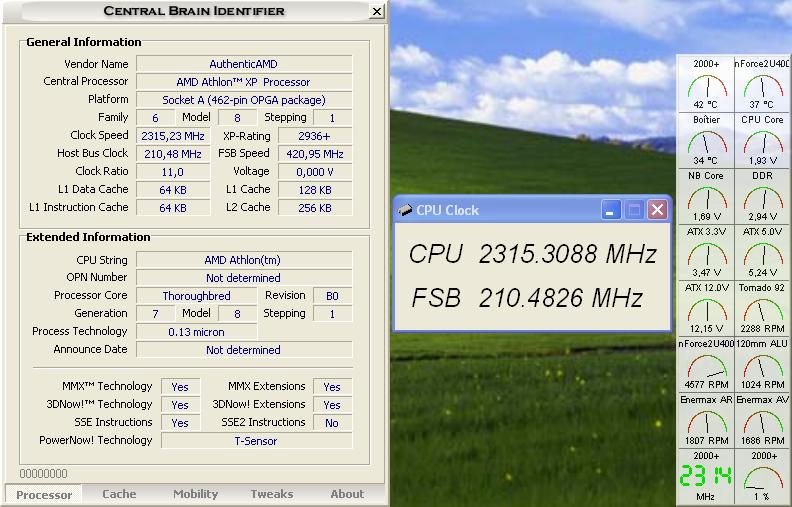792x507 pixels.
Task: Select the Process Technology value 0.13 micron
Action: [x=196, y=332]
